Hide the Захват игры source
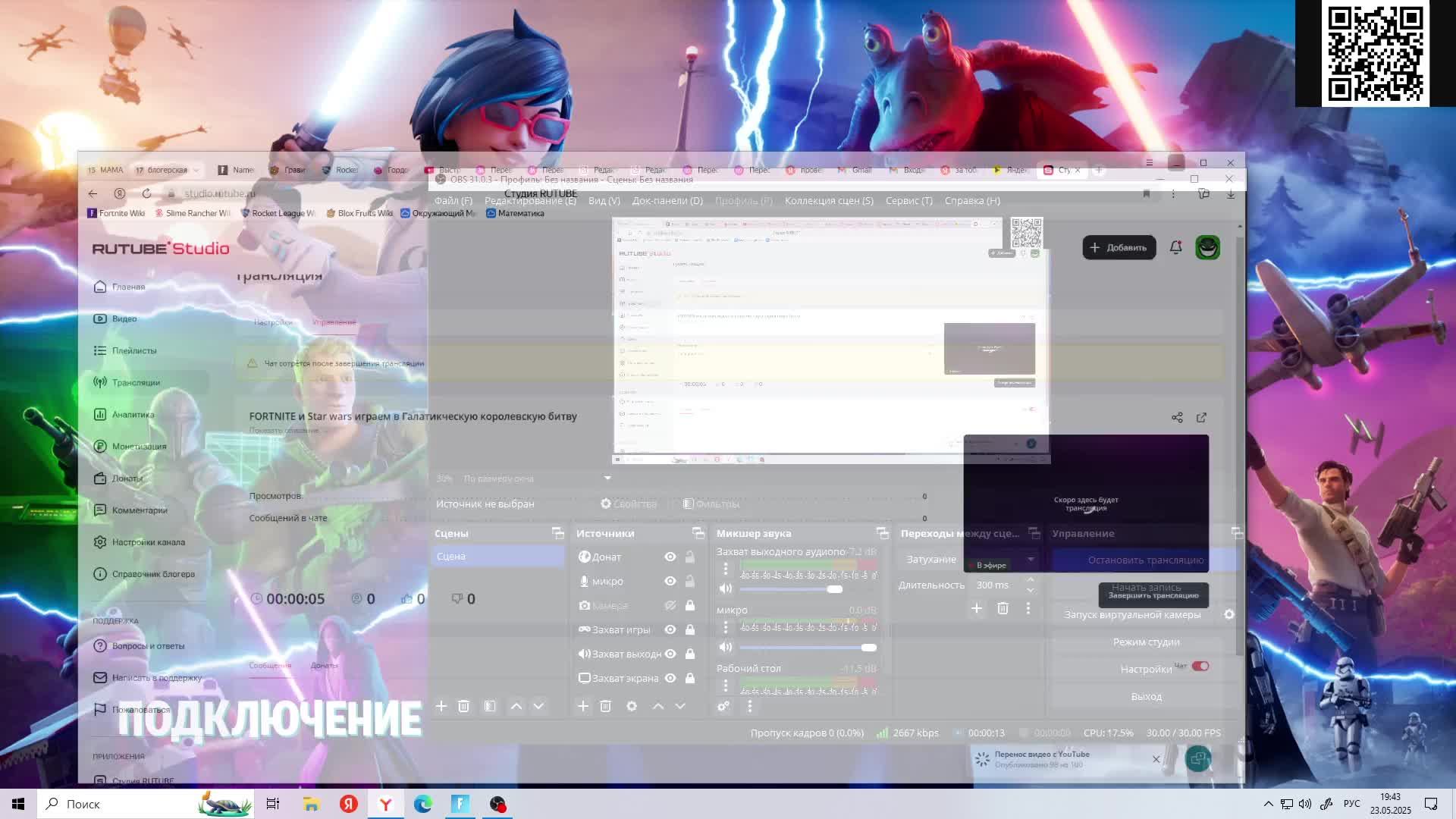This screenshot has width=1456, height=819. 670,629
